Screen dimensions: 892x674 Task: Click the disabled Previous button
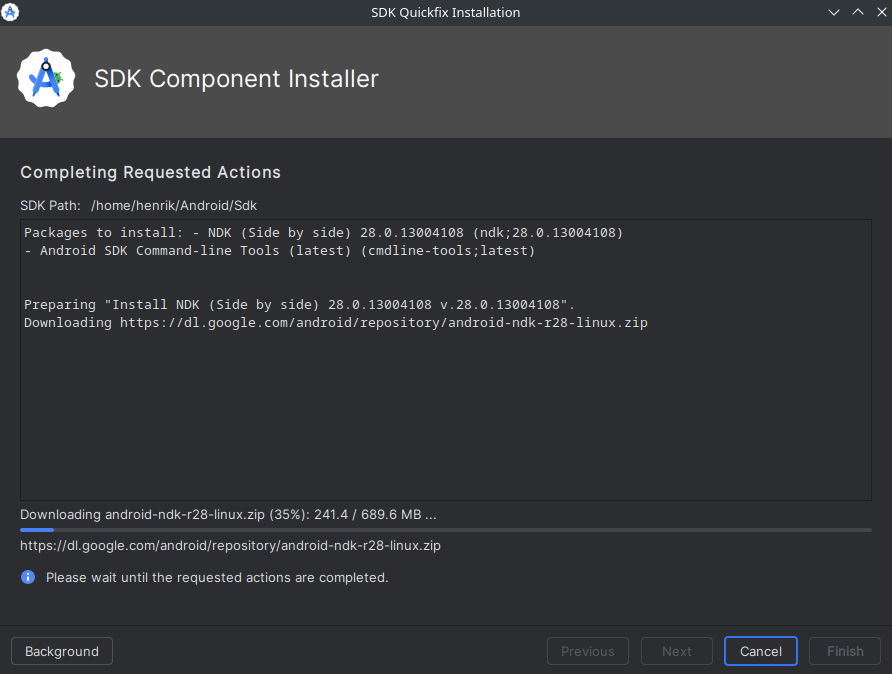(x=588, y=651)
